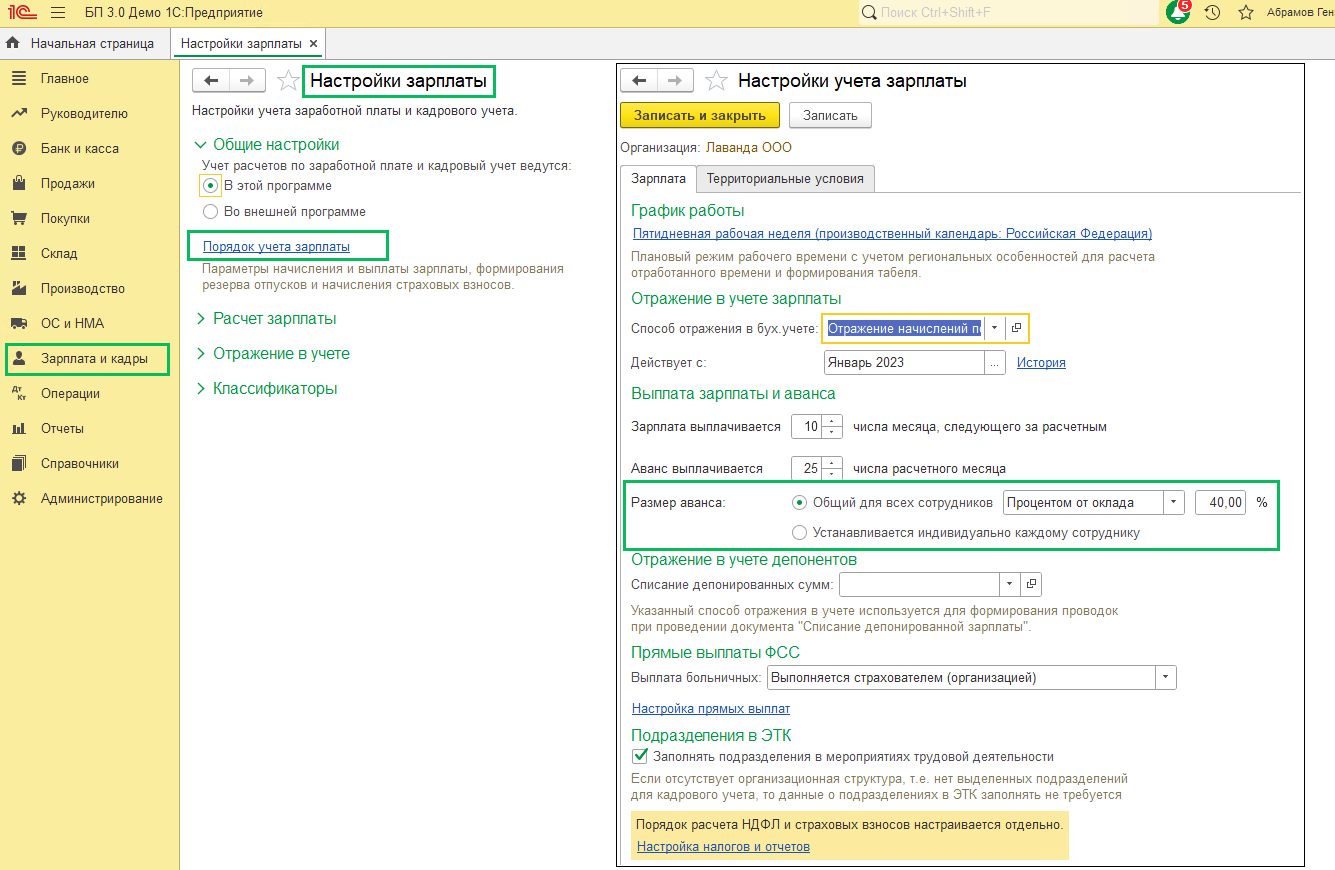
Task: Expand the Расчет зарплаты section
Action: click(x=274, y=319)
